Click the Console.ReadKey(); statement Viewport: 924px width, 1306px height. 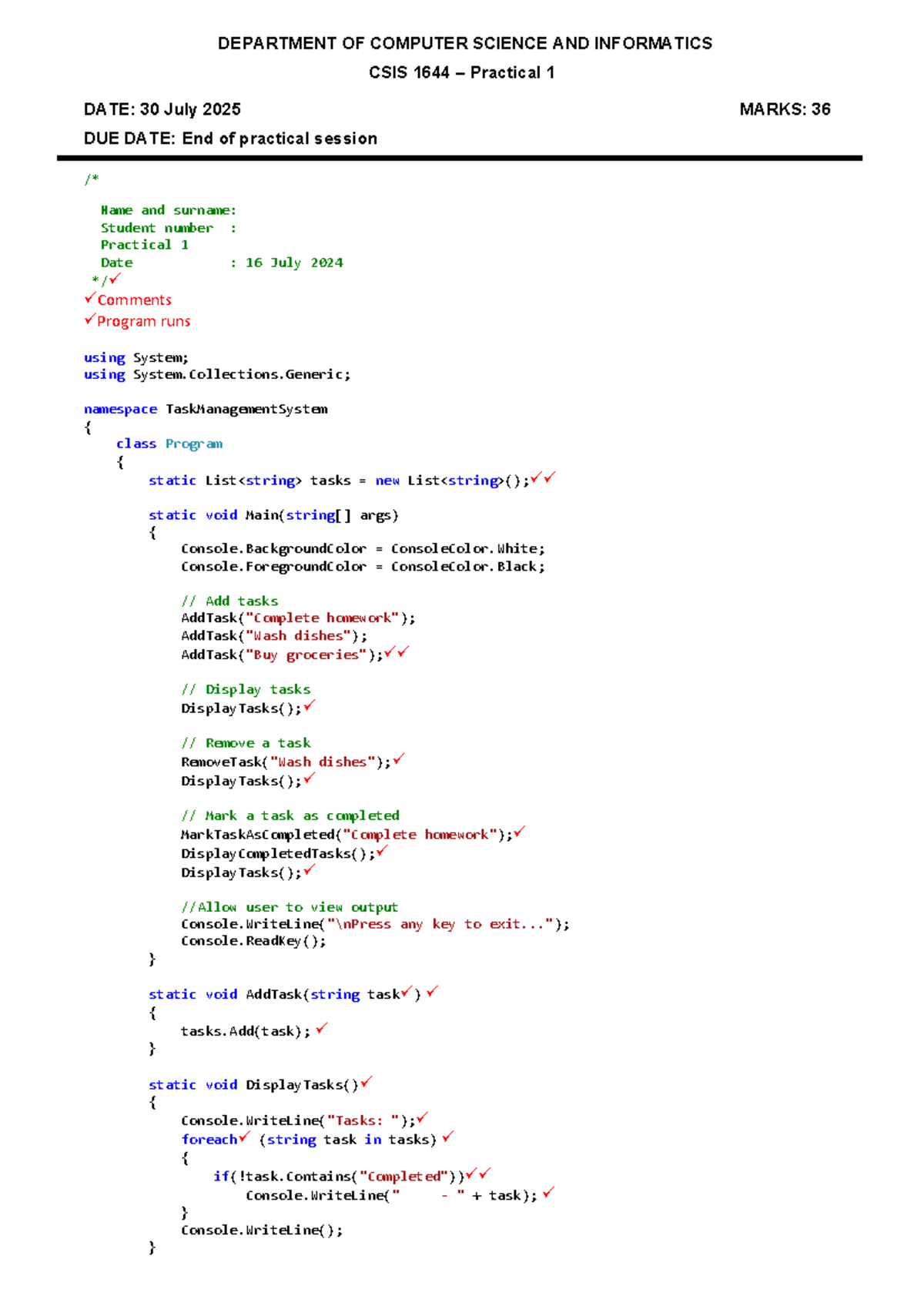pyautogui.click(x=253, y=941)
